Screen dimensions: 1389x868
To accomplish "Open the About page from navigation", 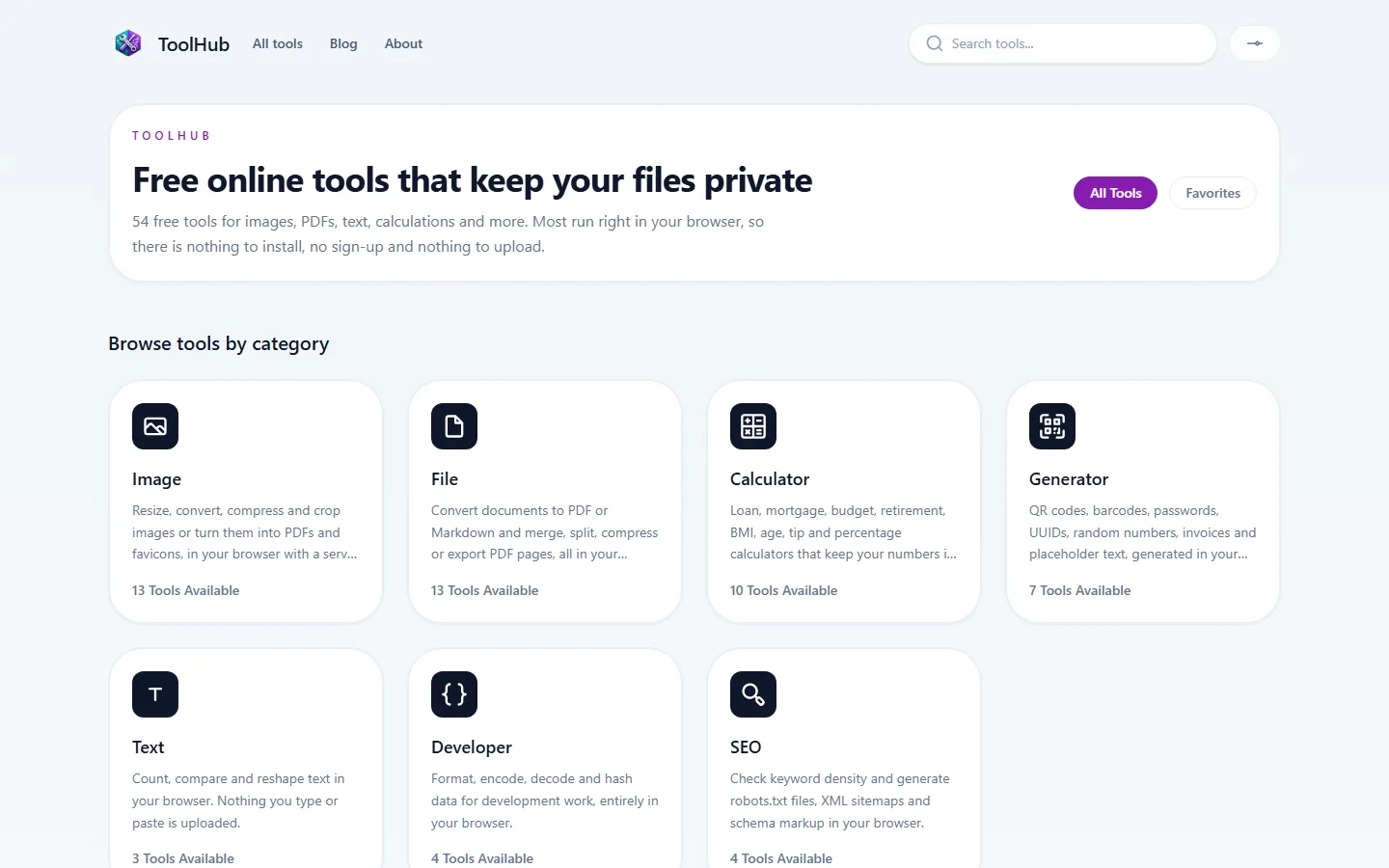I will click(x=403, y=43).
